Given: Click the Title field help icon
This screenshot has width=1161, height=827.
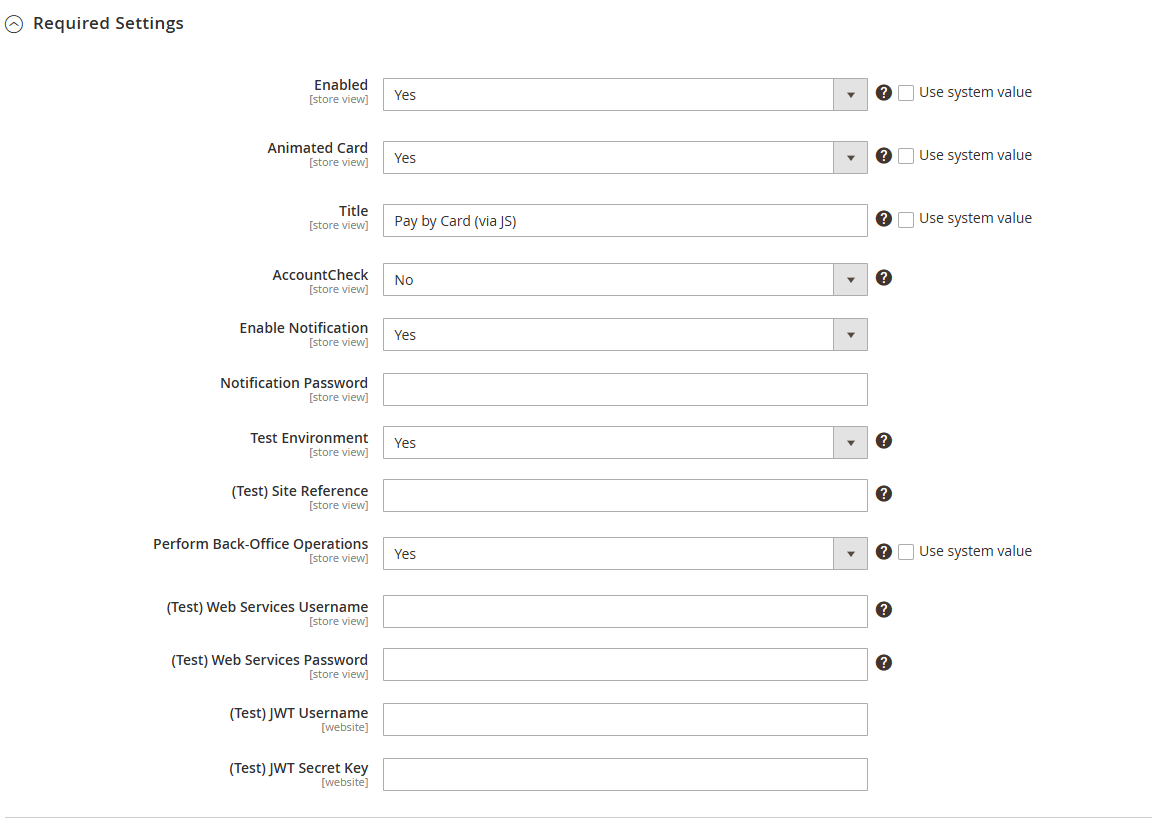Looking at the screenshot, I should (x=883, y=218).
